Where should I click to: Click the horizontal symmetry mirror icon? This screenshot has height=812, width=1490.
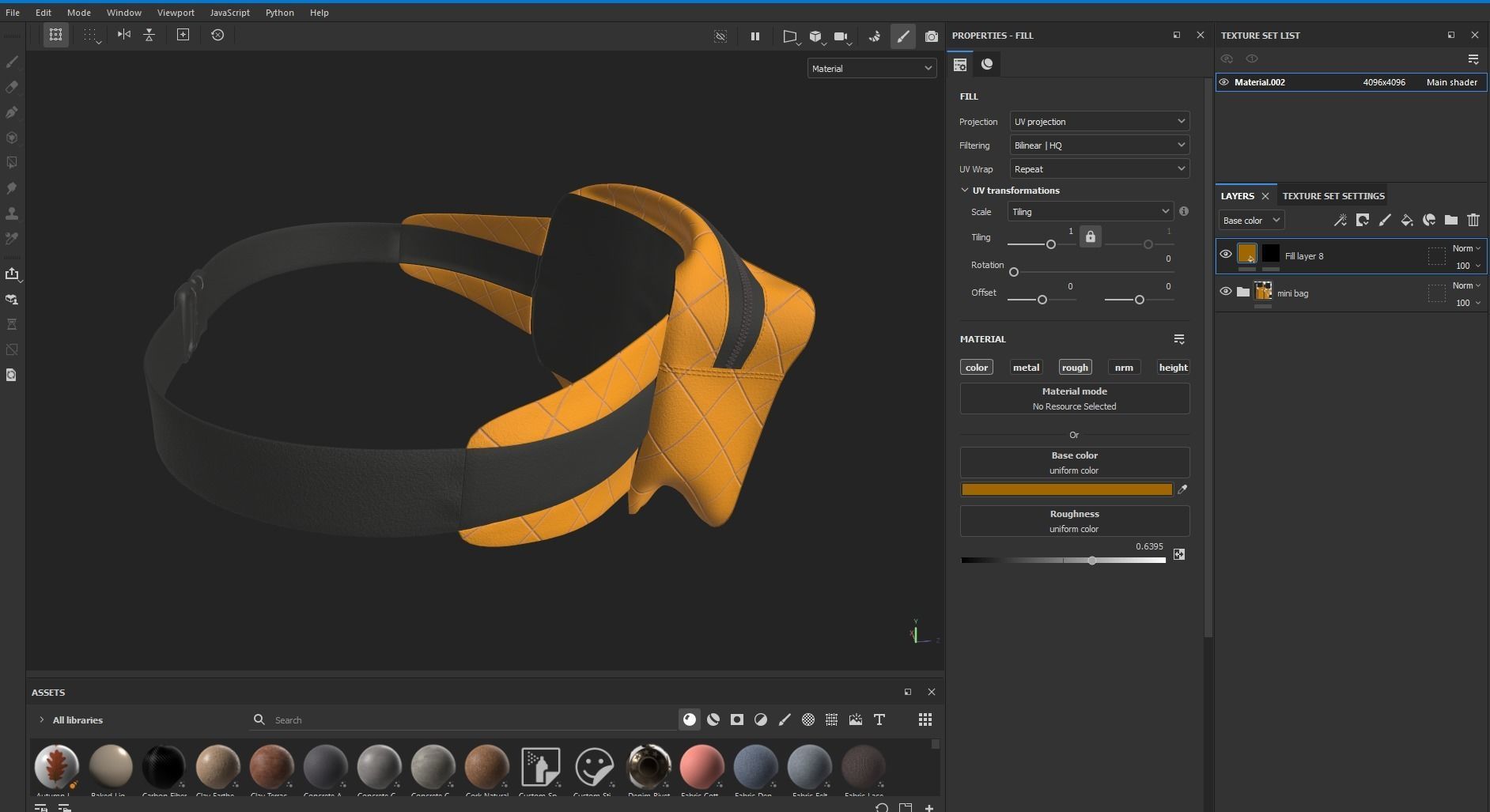pos(124,35)
